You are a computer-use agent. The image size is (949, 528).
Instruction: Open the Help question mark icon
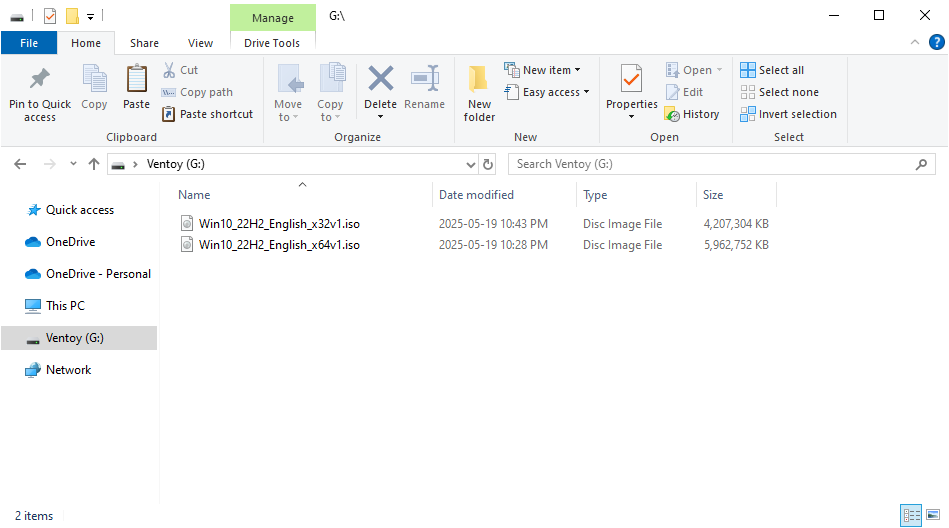point(936,42)
